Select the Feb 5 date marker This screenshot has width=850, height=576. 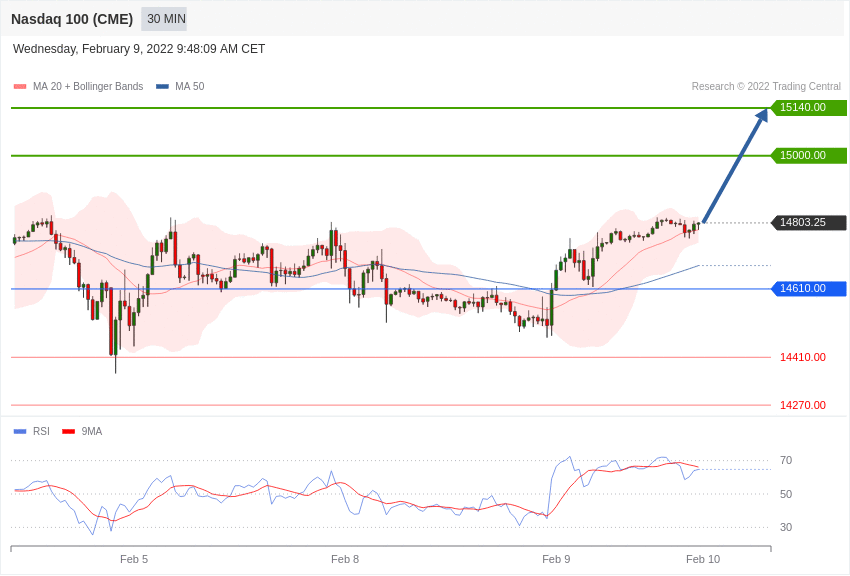point(134,559)
